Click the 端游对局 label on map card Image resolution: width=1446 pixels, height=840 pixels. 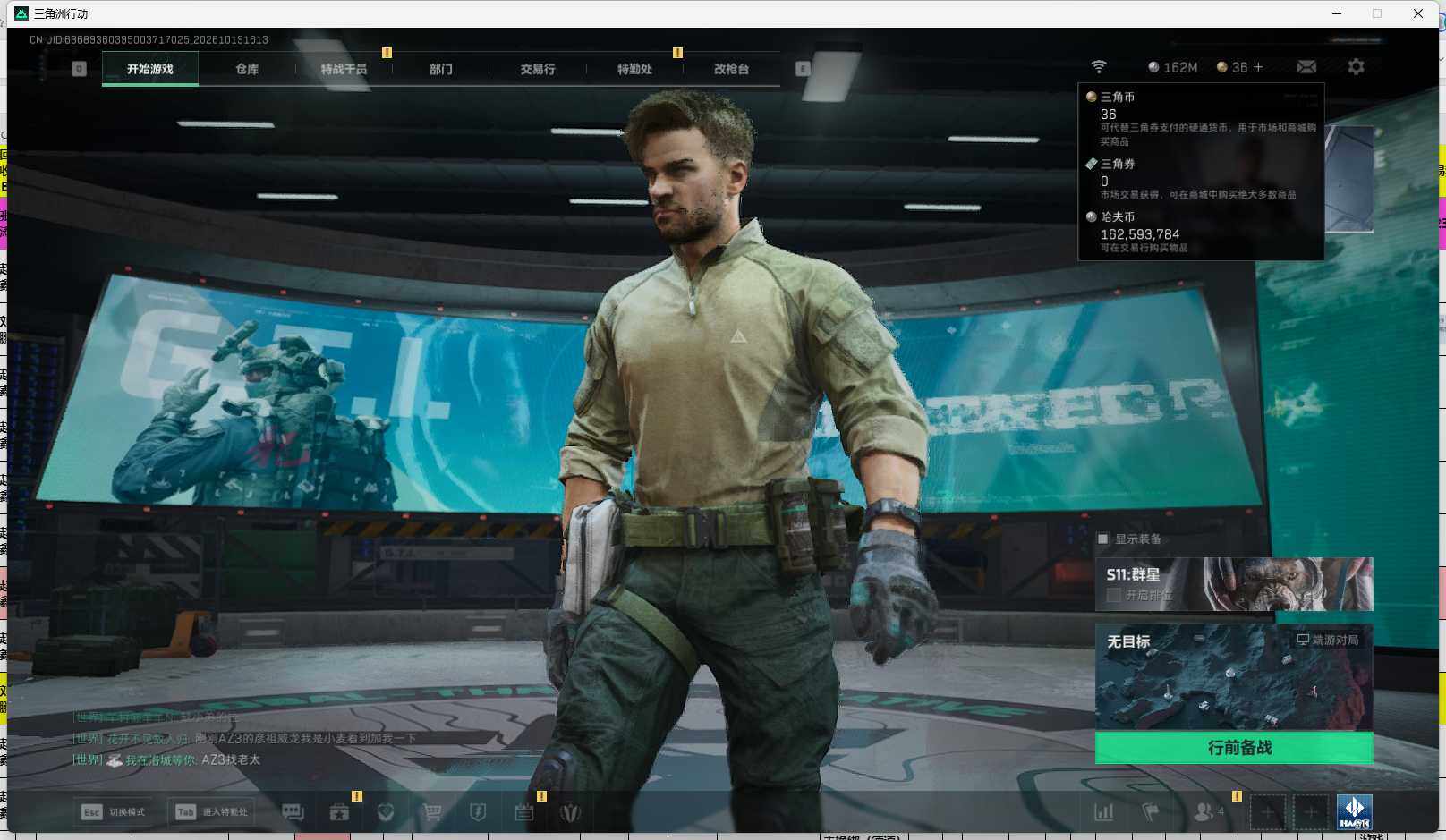coord(1328,640)
